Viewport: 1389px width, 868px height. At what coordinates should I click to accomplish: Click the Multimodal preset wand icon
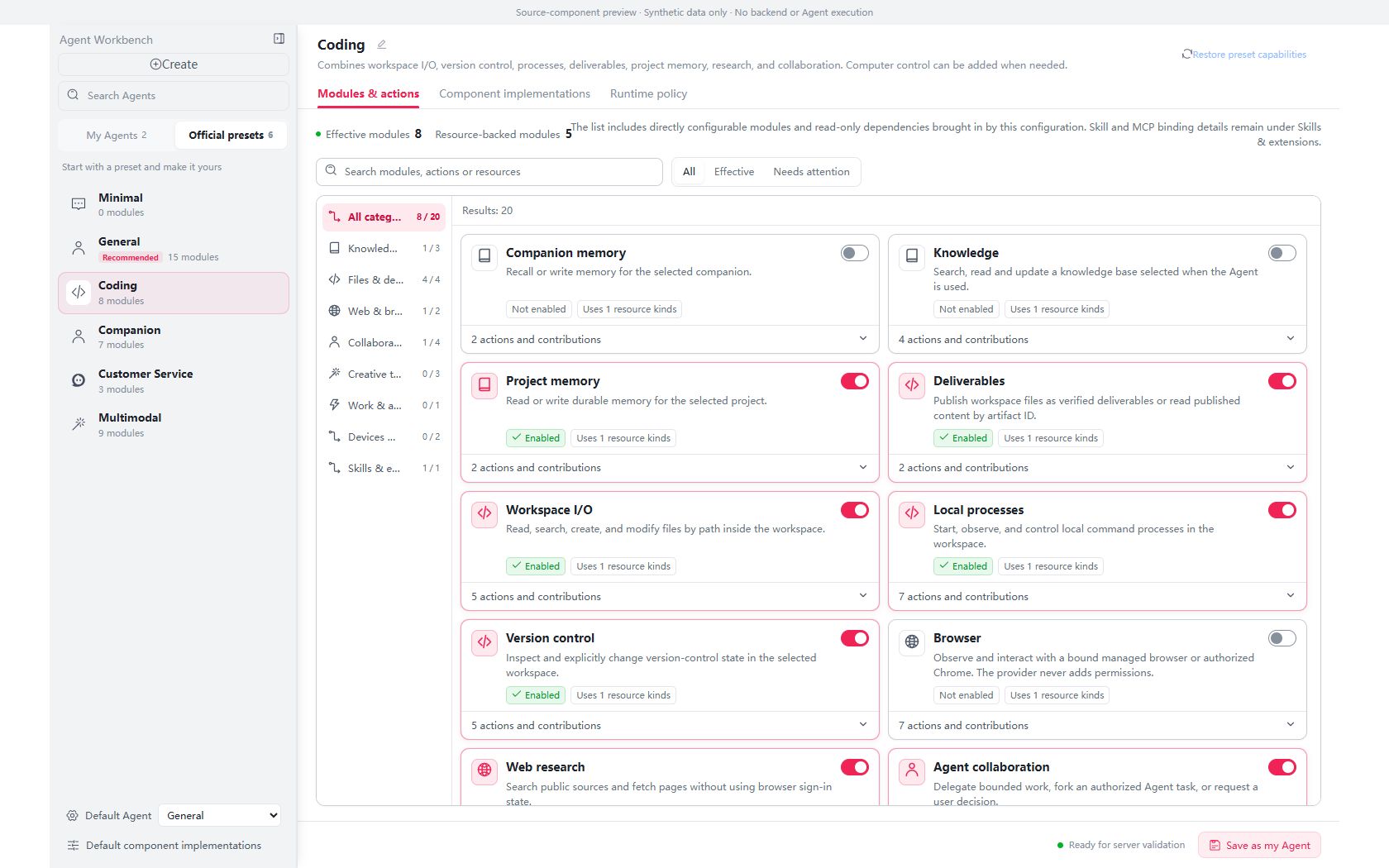[79, 424]
